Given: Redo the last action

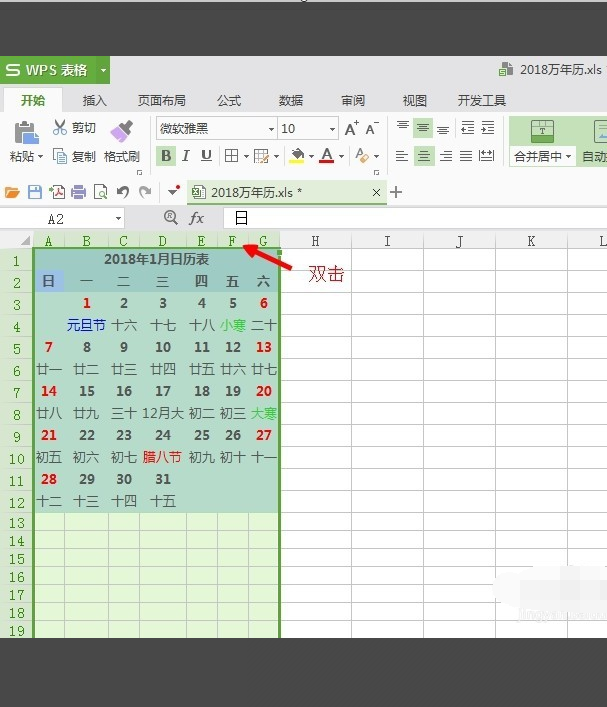Looking at the screenshot, I should point(145,192).
